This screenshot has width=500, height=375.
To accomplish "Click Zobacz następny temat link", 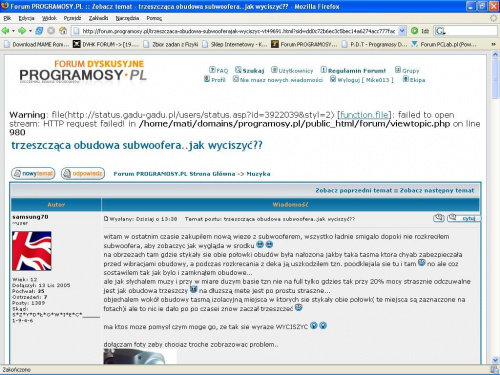I will (437, 190).
